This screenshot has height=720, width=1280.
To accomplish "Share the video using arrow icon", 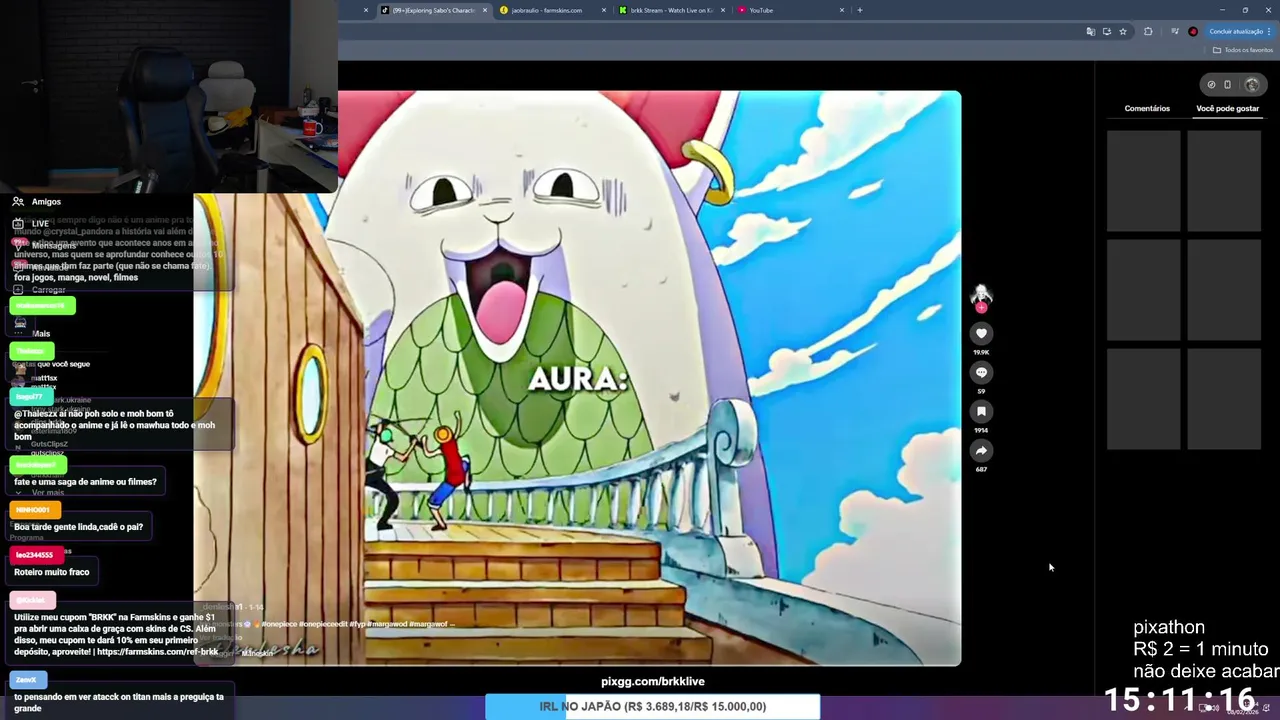I will pos(981,450).
